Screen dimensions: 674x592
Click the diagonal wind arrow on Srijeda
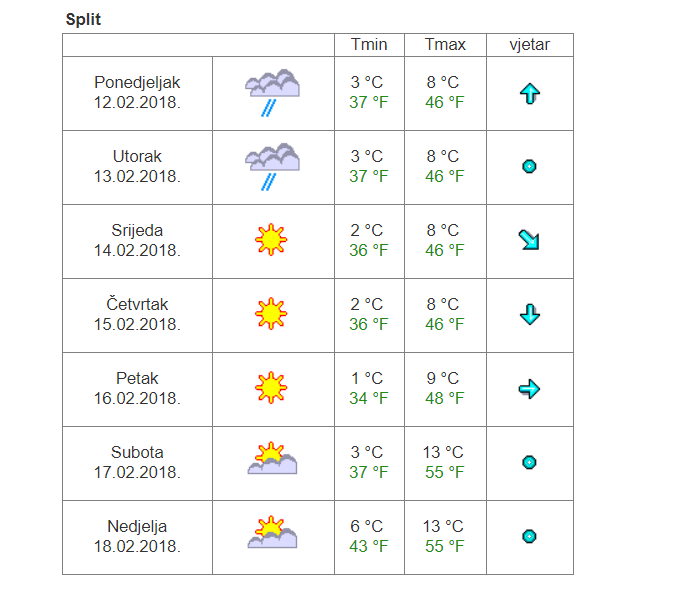(529, 240)
